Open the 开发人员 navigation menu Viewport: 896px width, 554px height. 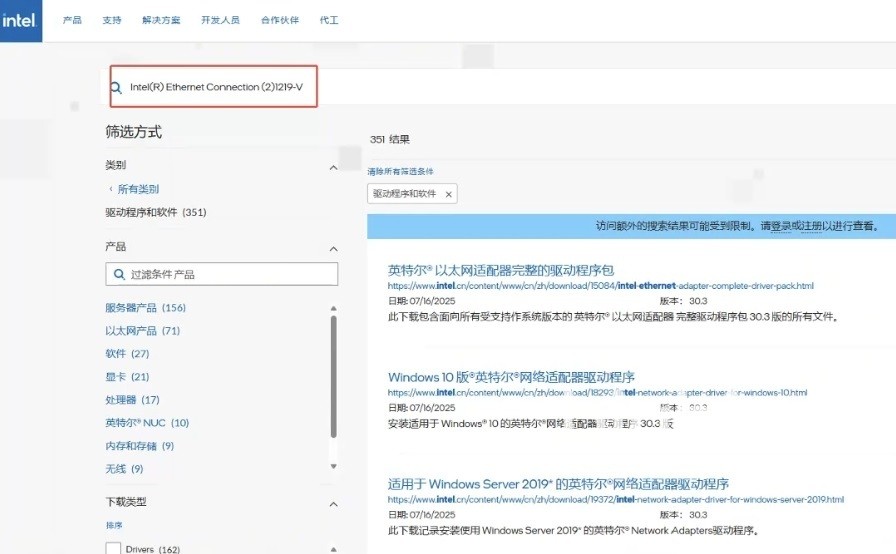[220, 20]
